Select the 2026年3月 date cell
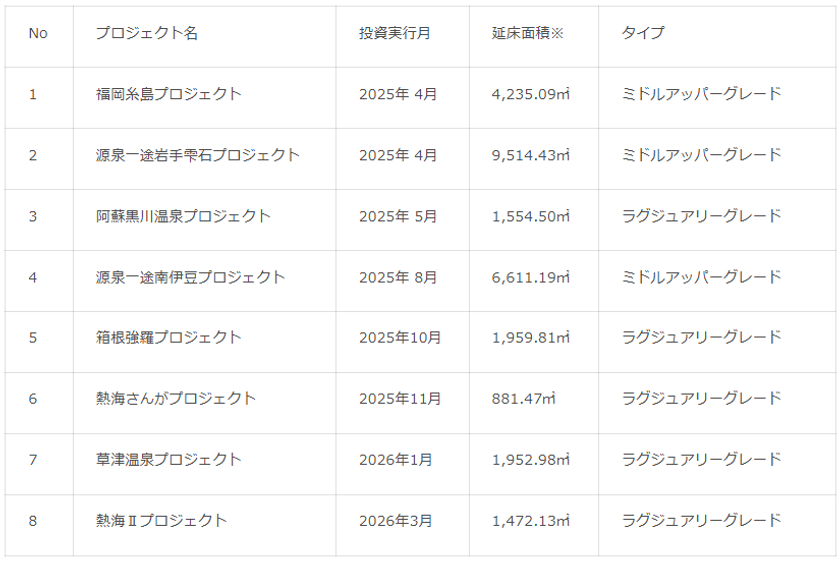The height and width of the screenshot is (562, 840). [x=396, y=520]
